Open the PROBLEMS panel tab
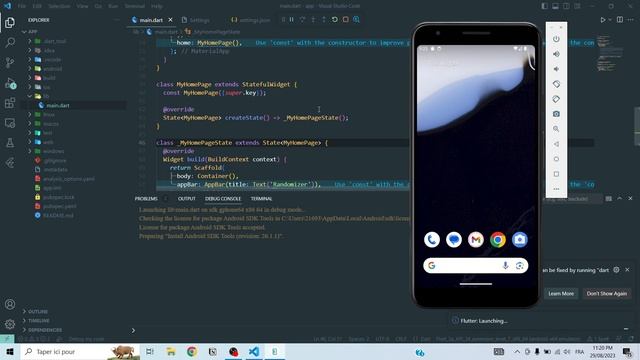Viewport: 640px width, 360px height. pos(146,199)
